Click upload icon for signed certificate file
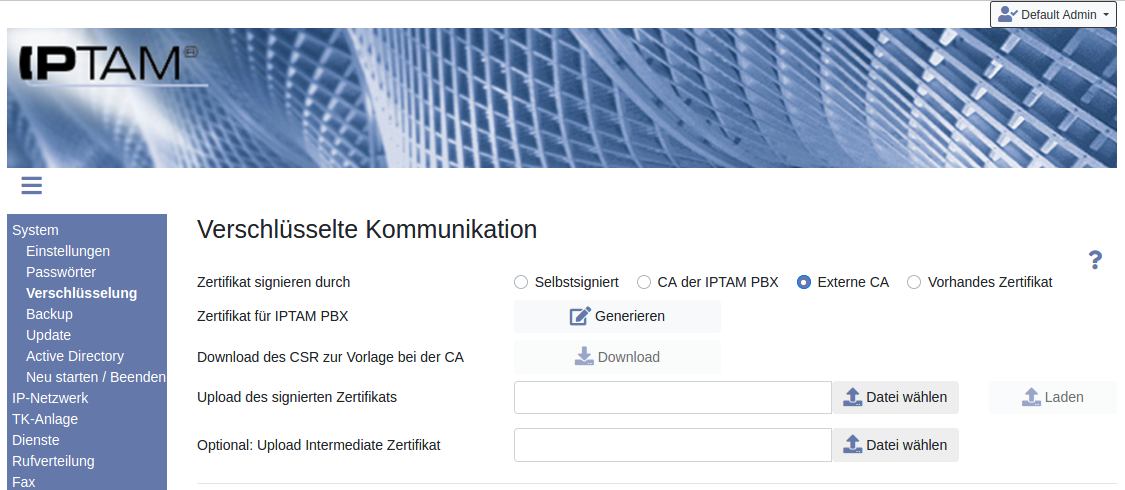Viewport: 1125px width, 490px height. point(852,397)
